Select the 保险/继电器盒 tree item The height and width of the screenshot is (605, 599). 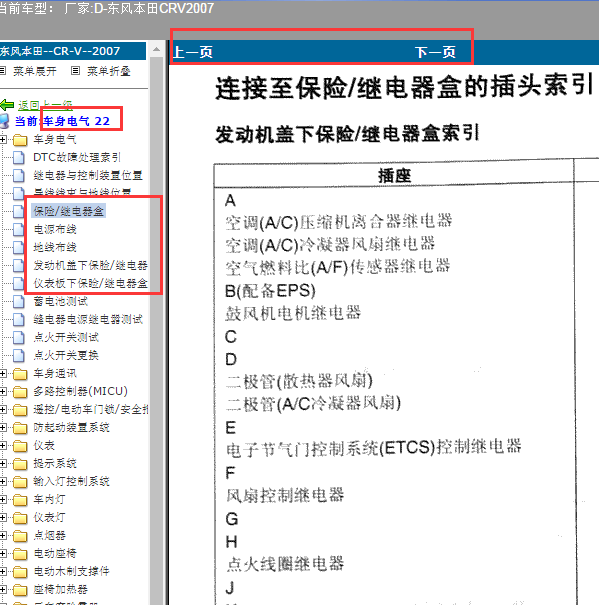pos(69,211)
